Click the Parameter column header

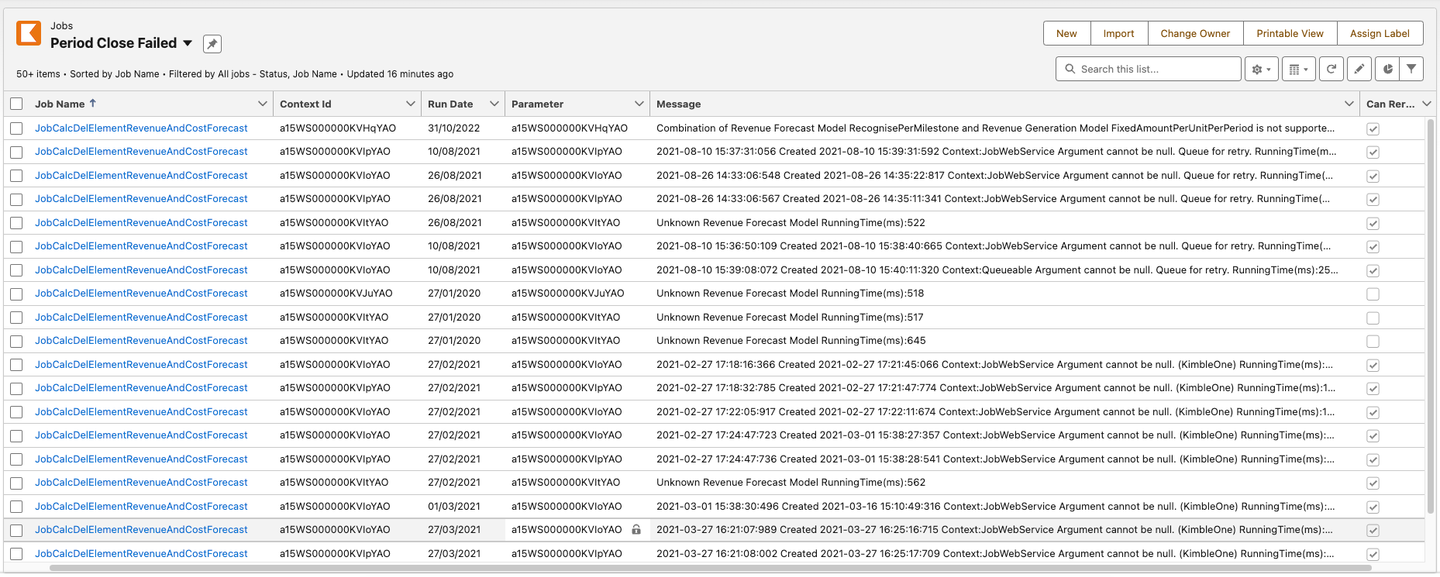click(537, 104)
